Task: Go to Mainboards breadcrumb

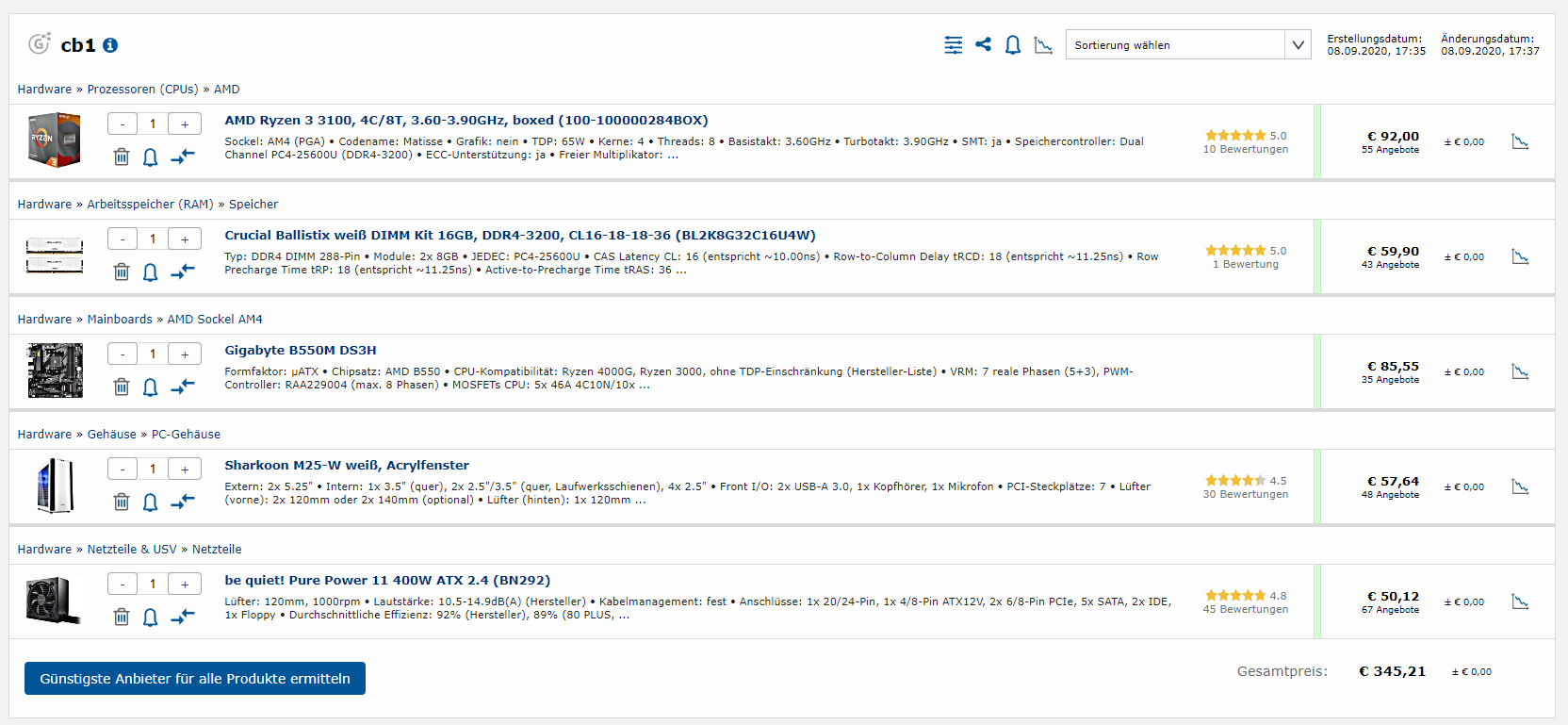Action: tap(120, 320)
